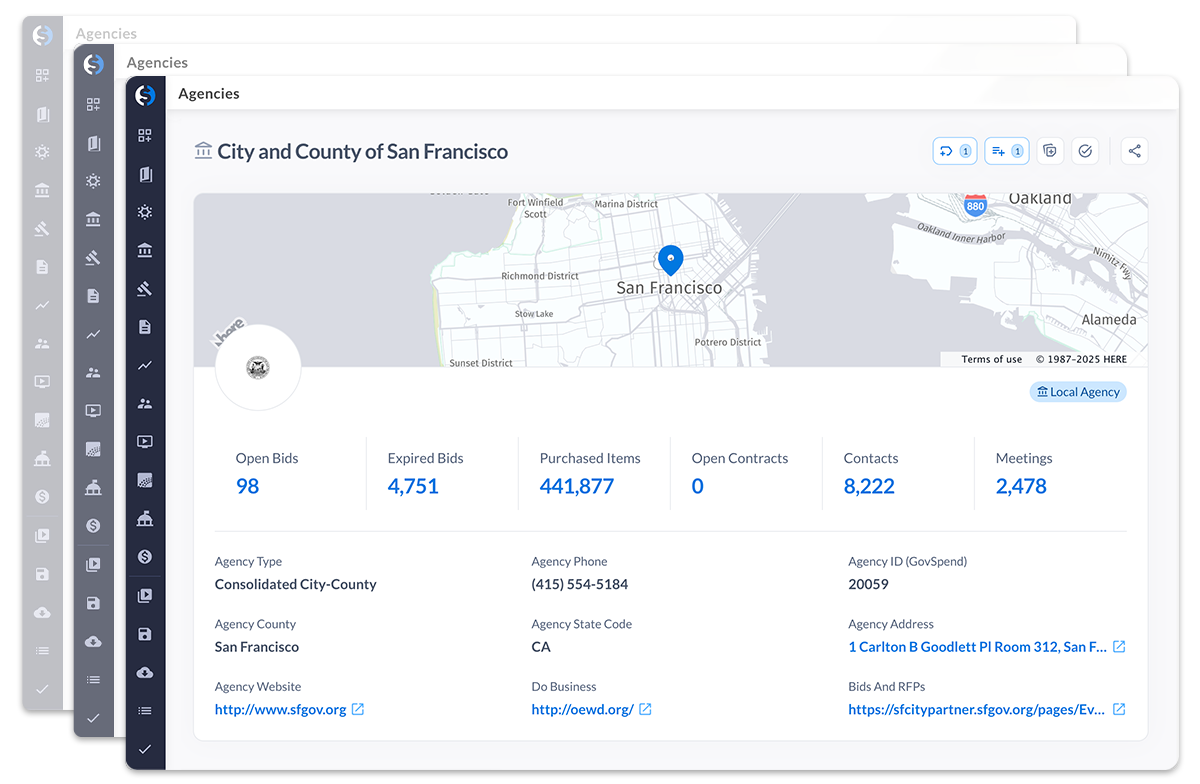1200x784 pixels.
Task: Click the circled checkmark icon button
Action: pyautogui.click(x=1085, y=151)
